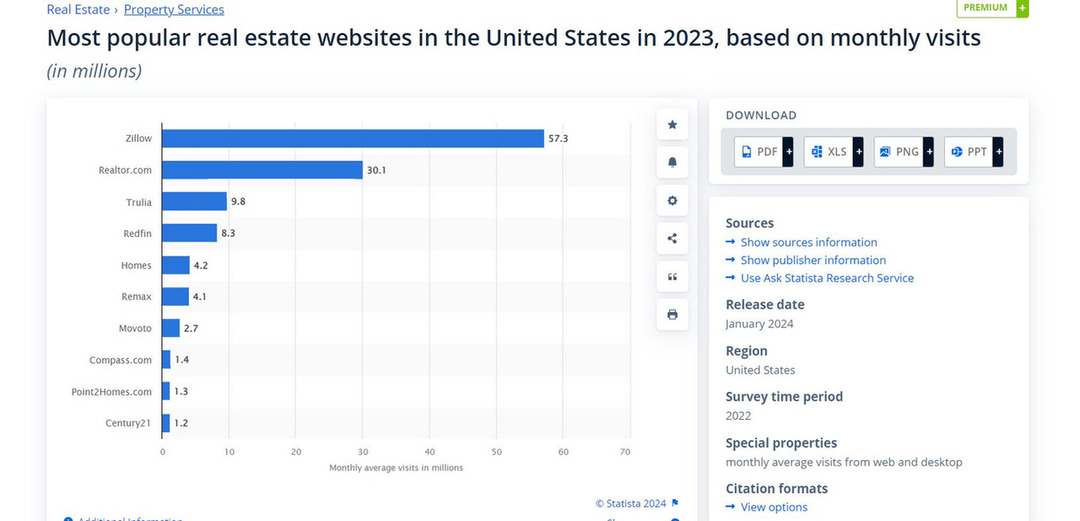Click the Compass.com axis label
This screenshot has width=1080, height=521.
pos(121,360)
